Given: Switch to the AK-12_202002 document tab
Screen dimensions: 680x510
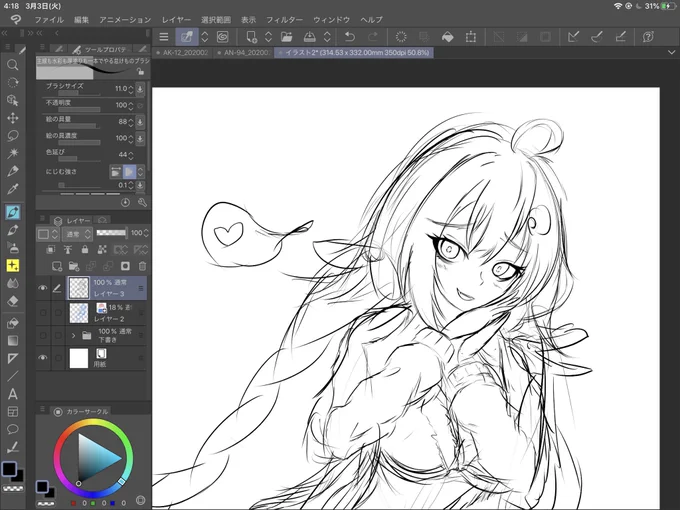Looking at the screenshot, I should 183,52.
